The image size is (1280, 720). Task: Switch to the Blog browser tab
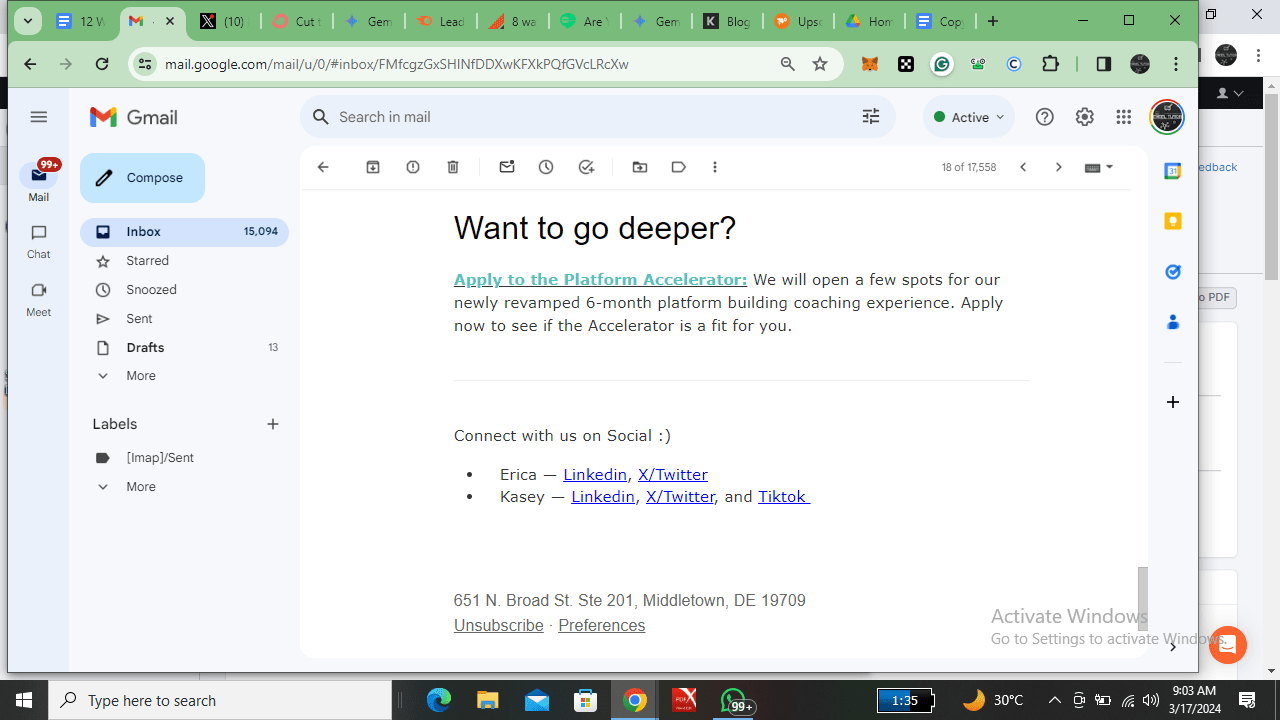point(728,21)
